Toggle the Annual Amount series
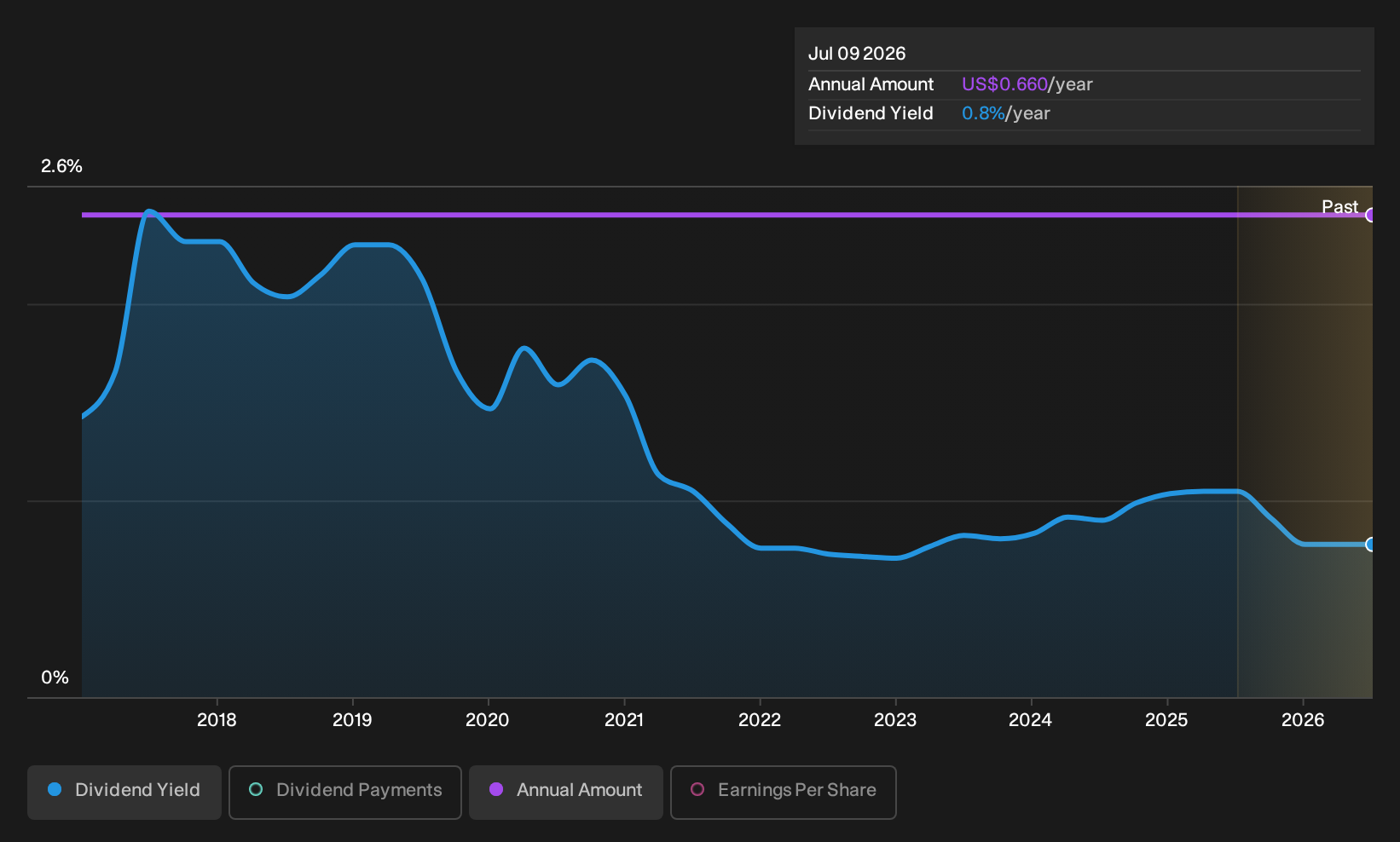 [566, 792]
